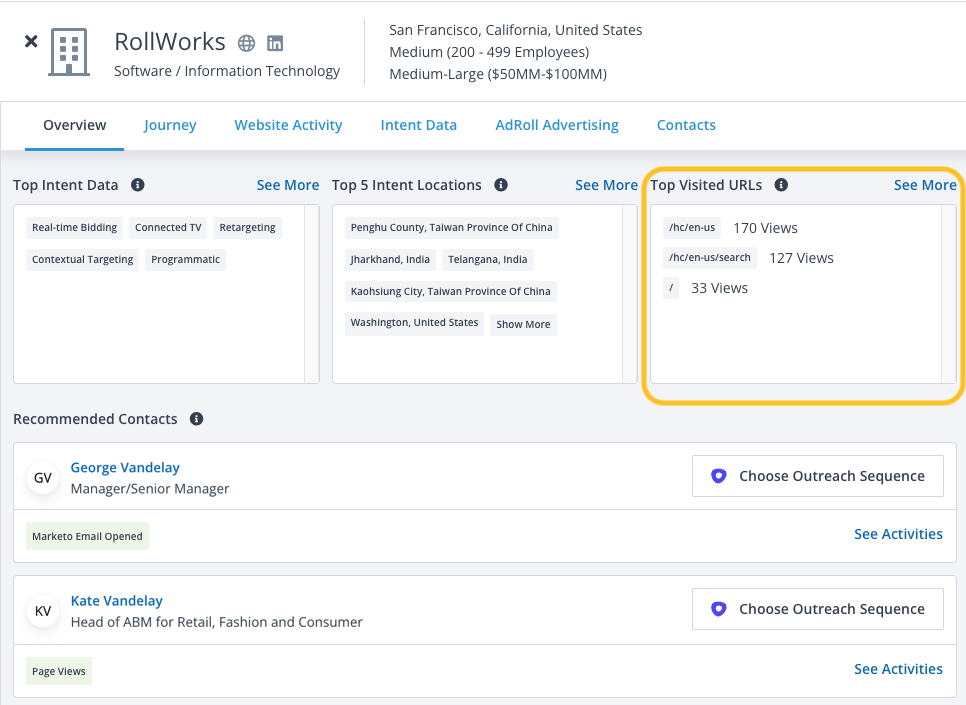
Task: Open RollWorks website globe icon
Action: click(x=246, y=43)
